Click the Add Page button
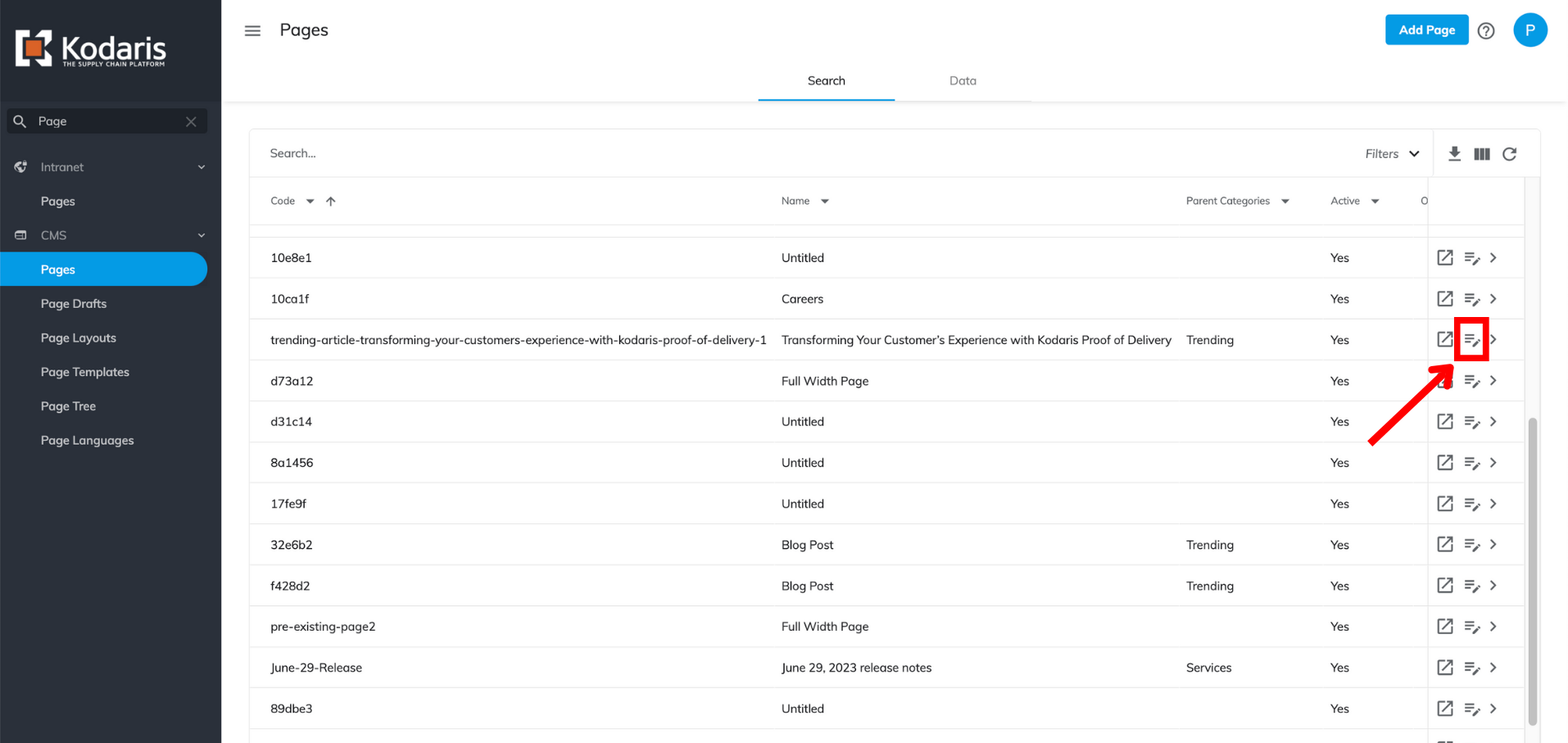This screenshot has height=743, width=1568. click(x=1426, y=29)
